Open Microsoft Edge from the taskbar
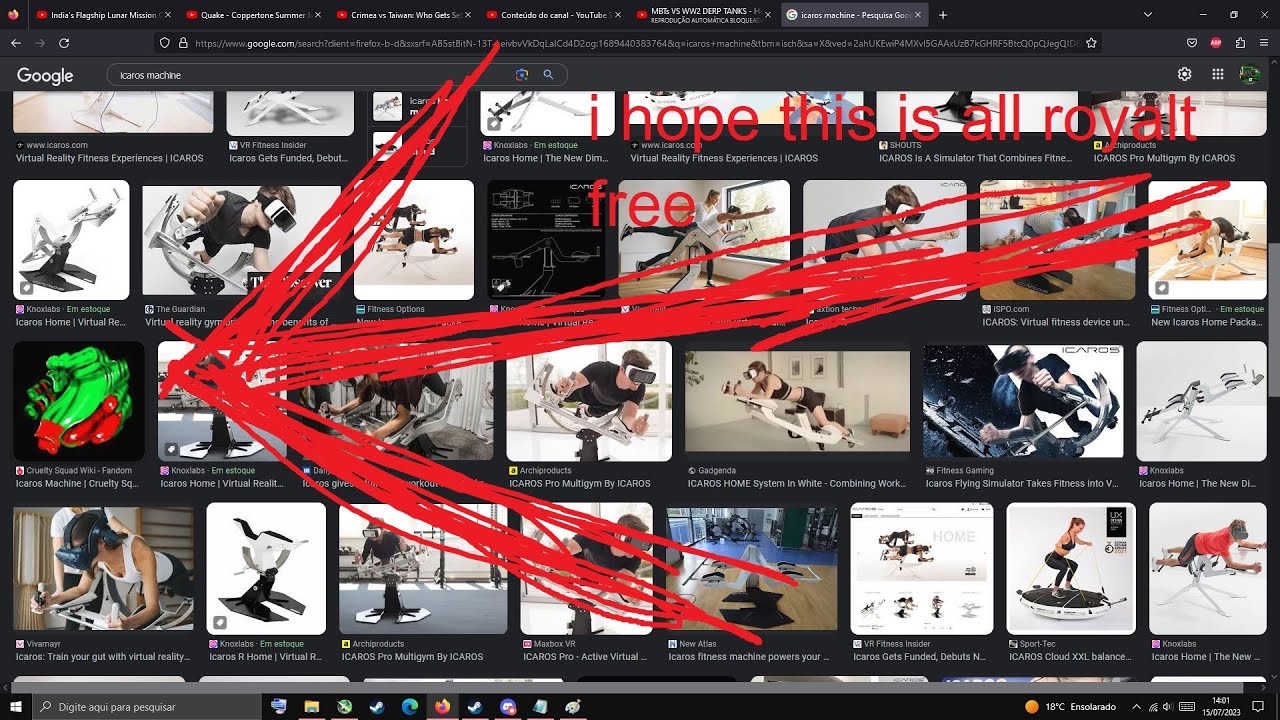Image resolution: width=1280 pixels, height=720 pixels. (409, 706)
